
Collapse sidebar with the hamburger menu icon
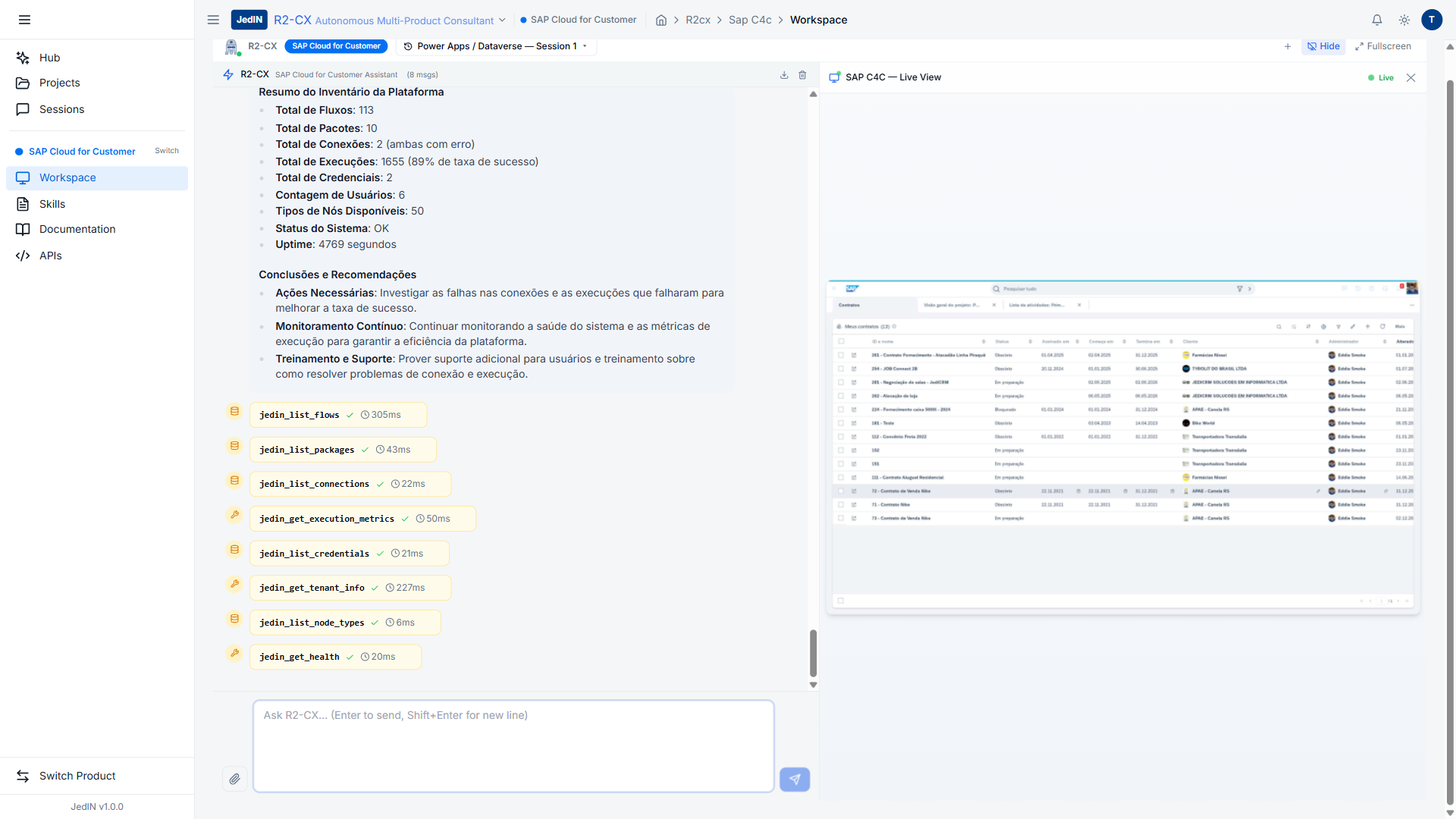coord(24,20)
